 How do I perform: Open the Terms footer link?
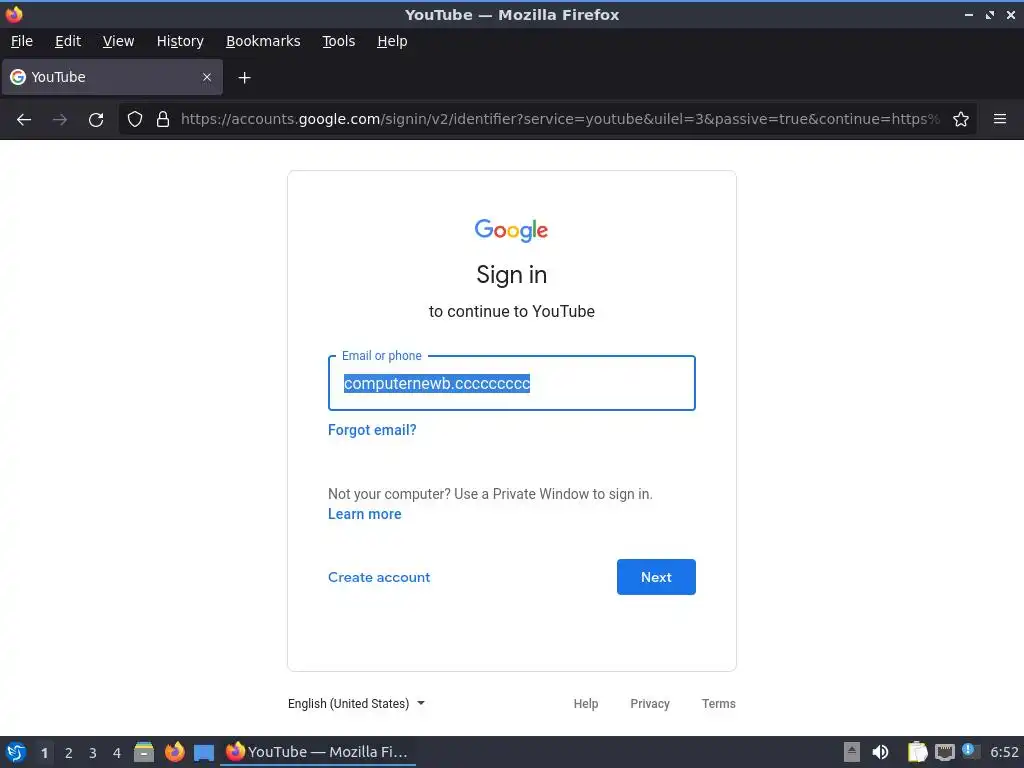[x=718, y=703]
